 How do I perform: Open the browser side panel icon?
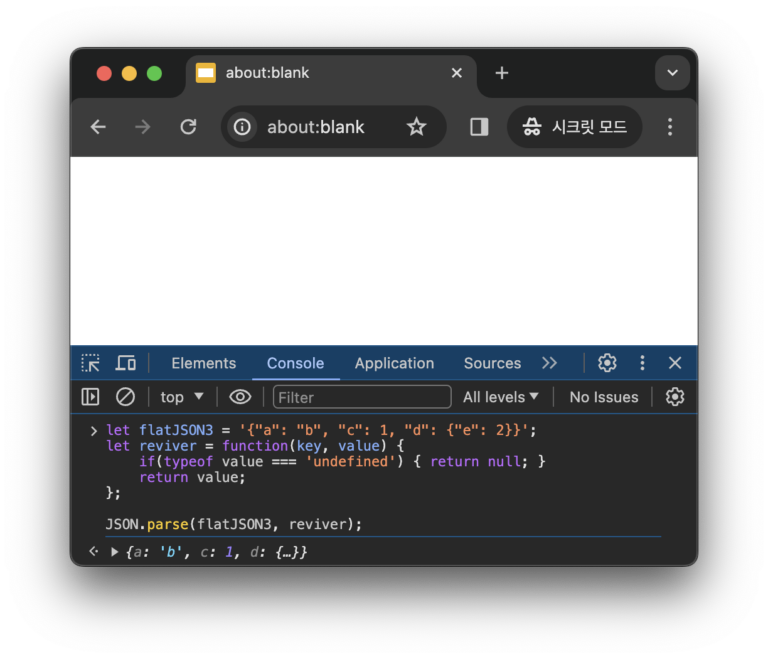pos(479,127)
